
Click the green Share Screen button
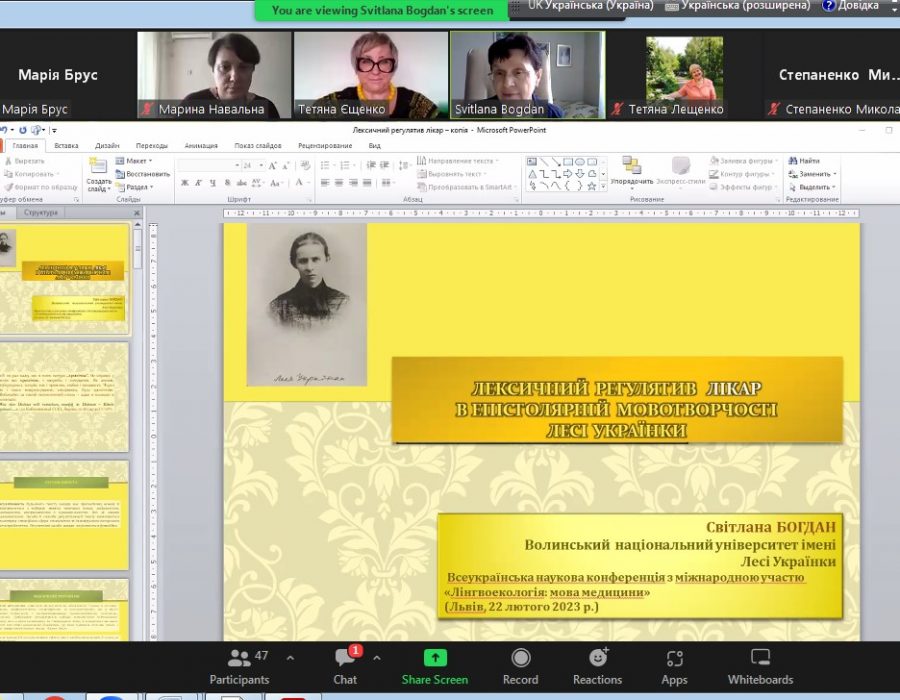coord(435,665)
